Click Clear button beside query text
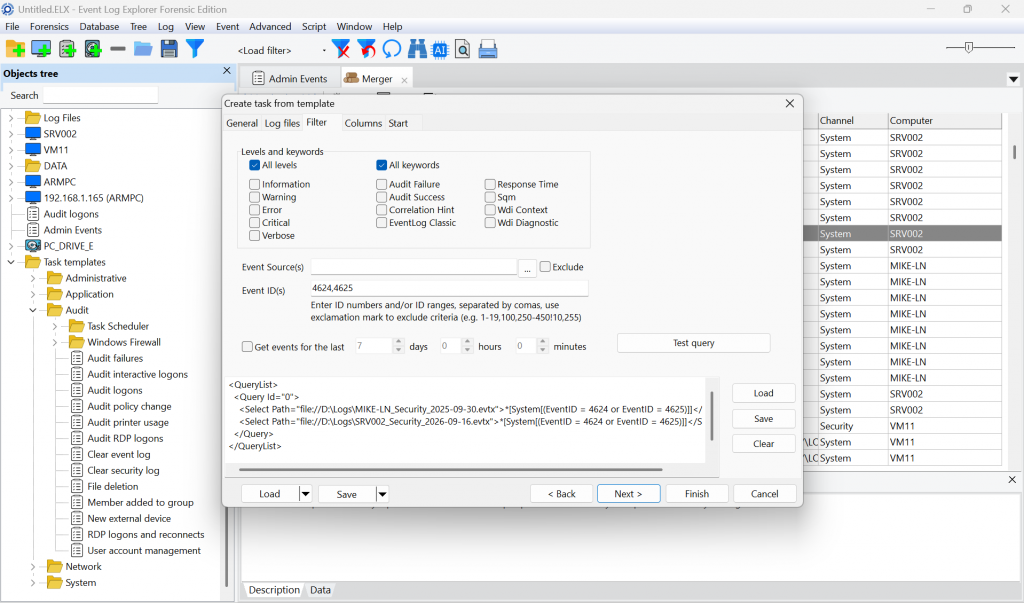The image size is (1024, 603). [763, 444]
